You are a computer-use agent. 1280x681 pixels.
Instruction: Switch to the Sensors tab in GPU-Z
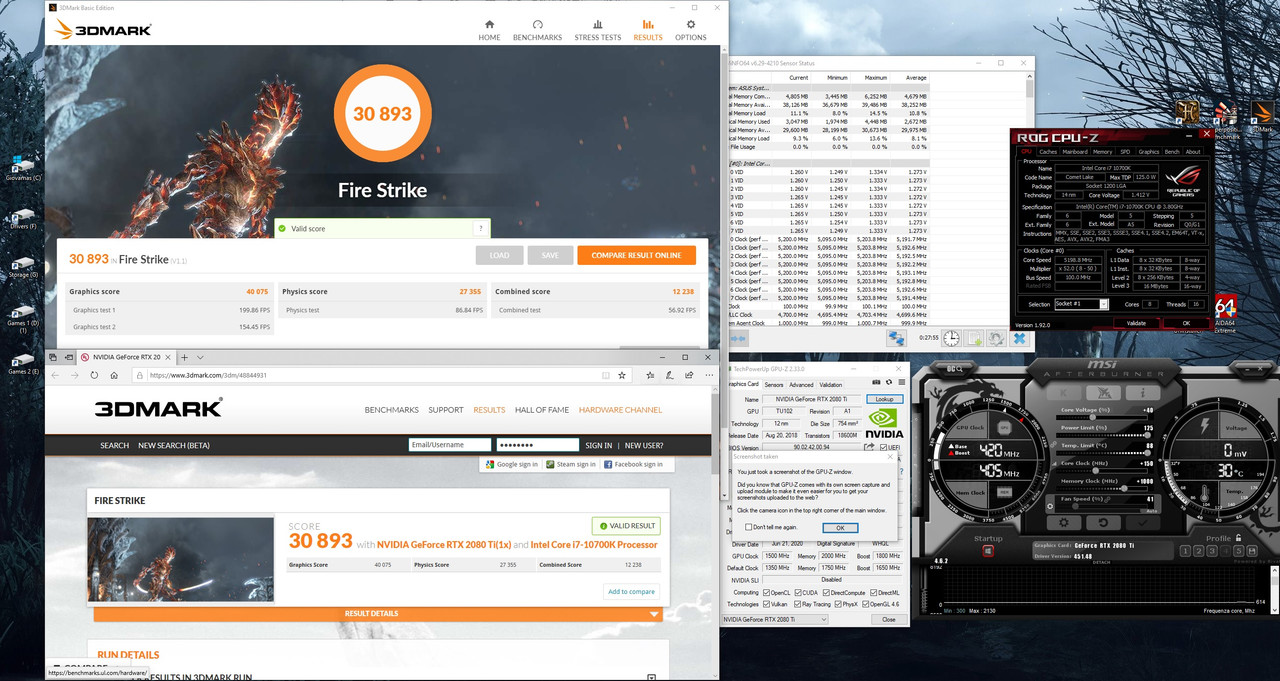pyautogui.click(x=774, y=384)
